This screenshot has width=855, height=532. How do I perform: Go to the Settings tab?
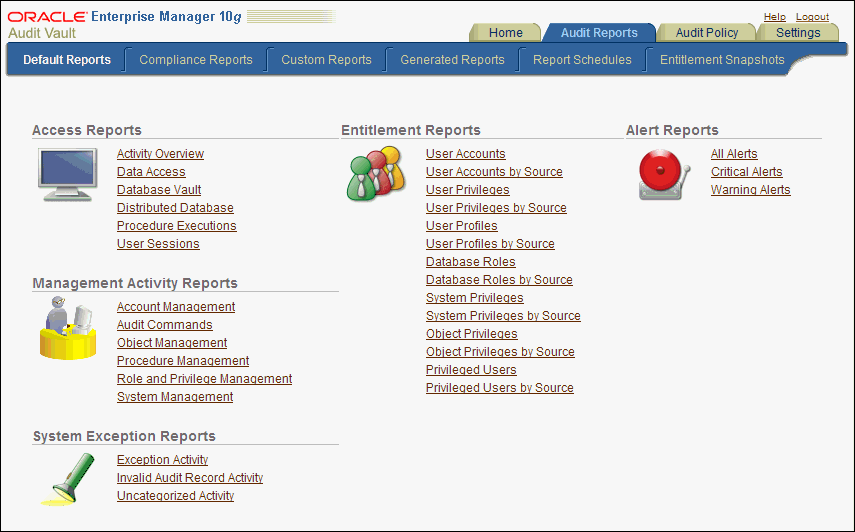pos(798,33)
